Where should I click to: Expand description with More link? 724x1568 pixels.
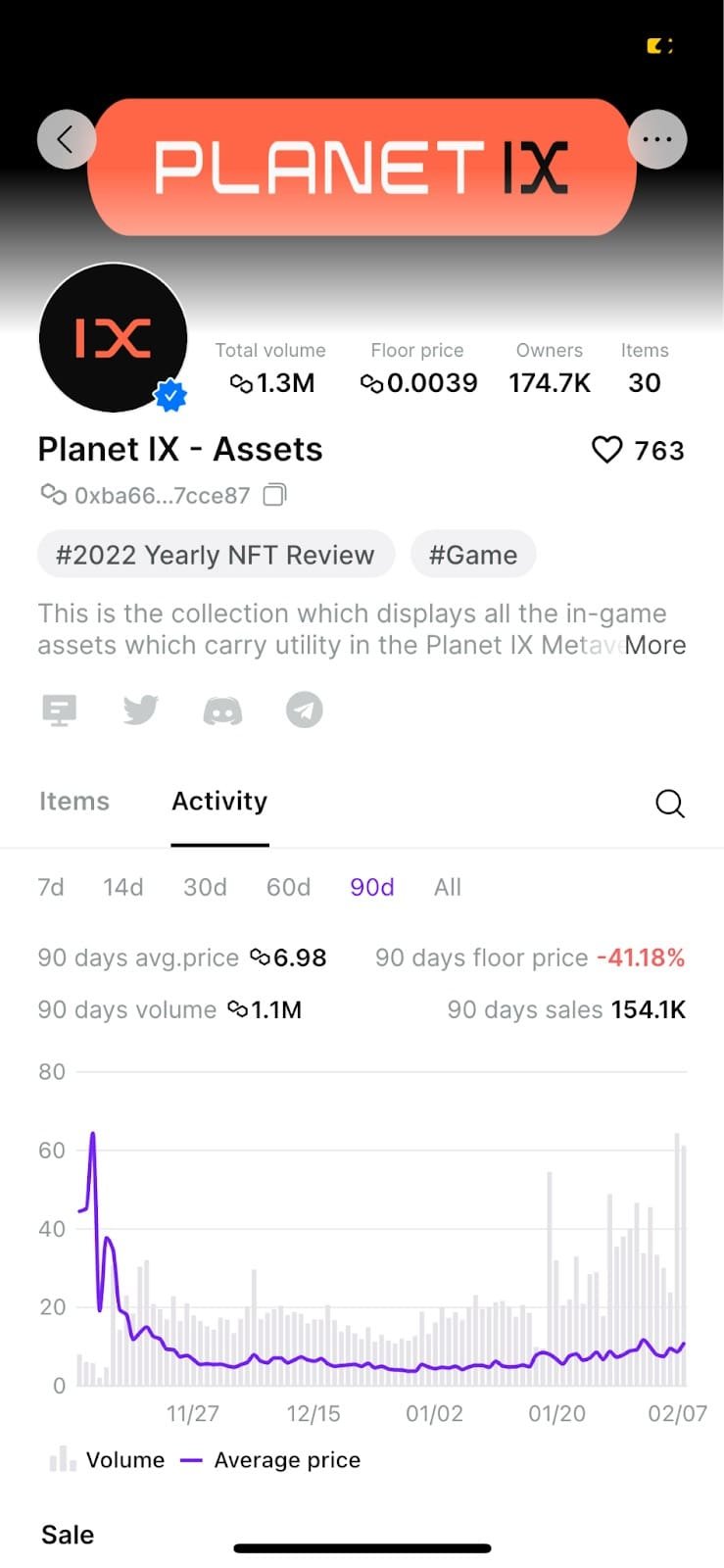click(x=655, y=645)
